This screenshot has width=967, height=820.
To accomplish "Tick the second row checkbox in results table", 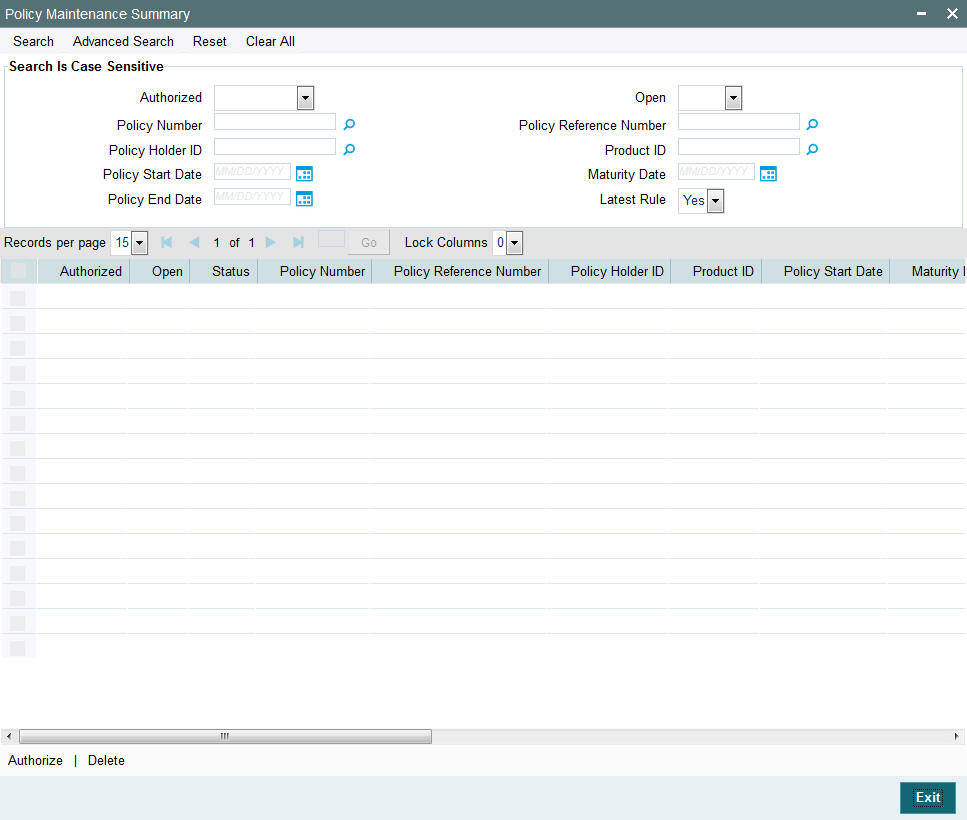I will point(18,323).
